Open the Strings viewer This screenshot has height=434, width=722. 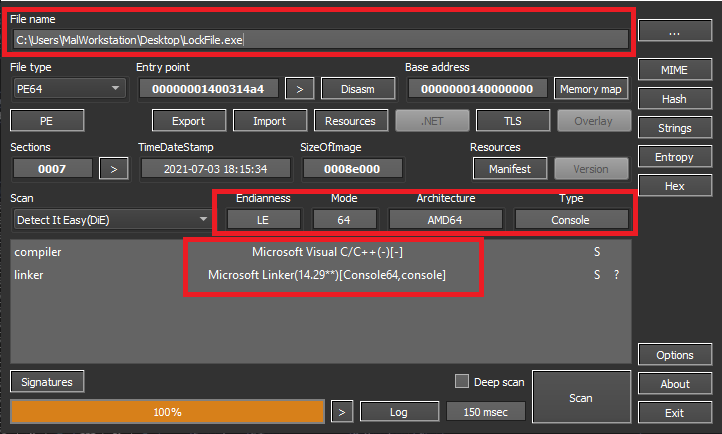coord(675,128)
